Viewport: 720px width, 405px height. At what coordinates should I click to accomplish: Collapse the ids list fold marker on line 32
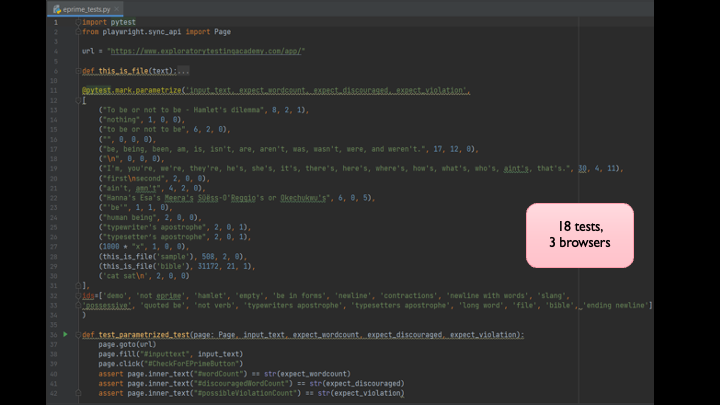(78, 296)
